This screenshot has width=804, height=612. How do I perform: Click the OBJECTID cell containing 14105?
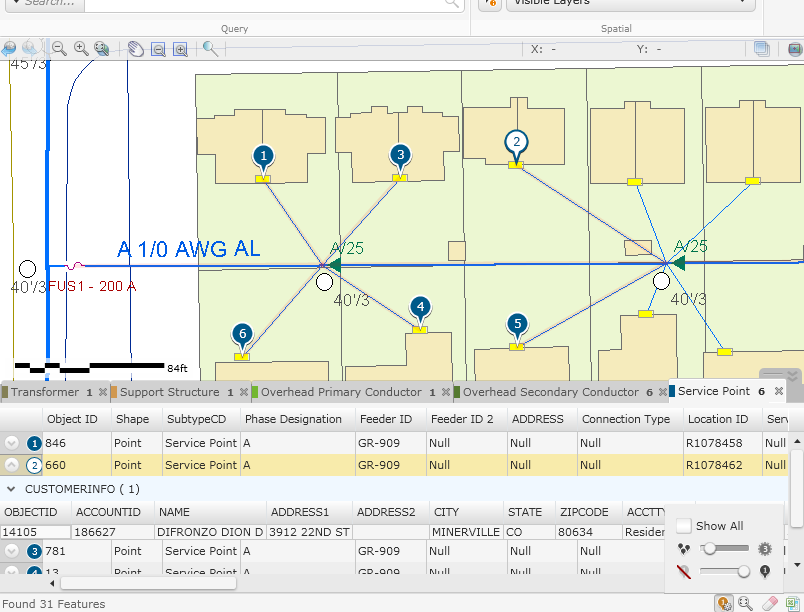coord(35,533)
